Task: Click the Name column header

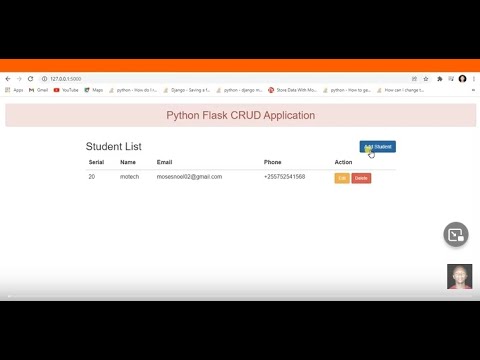Action: 128,162
